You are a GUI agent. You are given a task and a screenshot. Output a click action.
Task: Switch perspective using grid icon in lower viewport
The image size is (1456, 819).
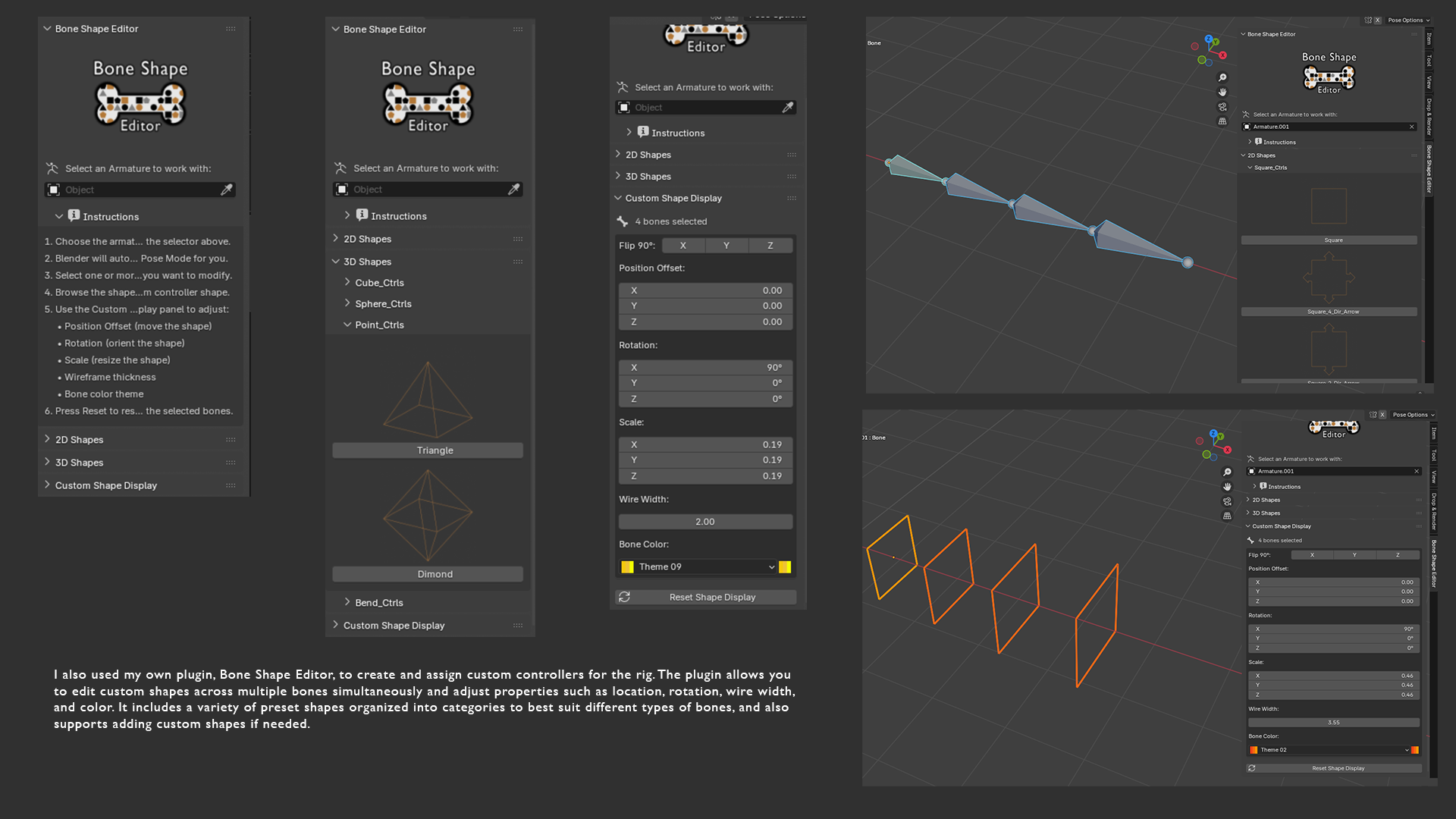pyautogui.click(x=1227, y=516)
